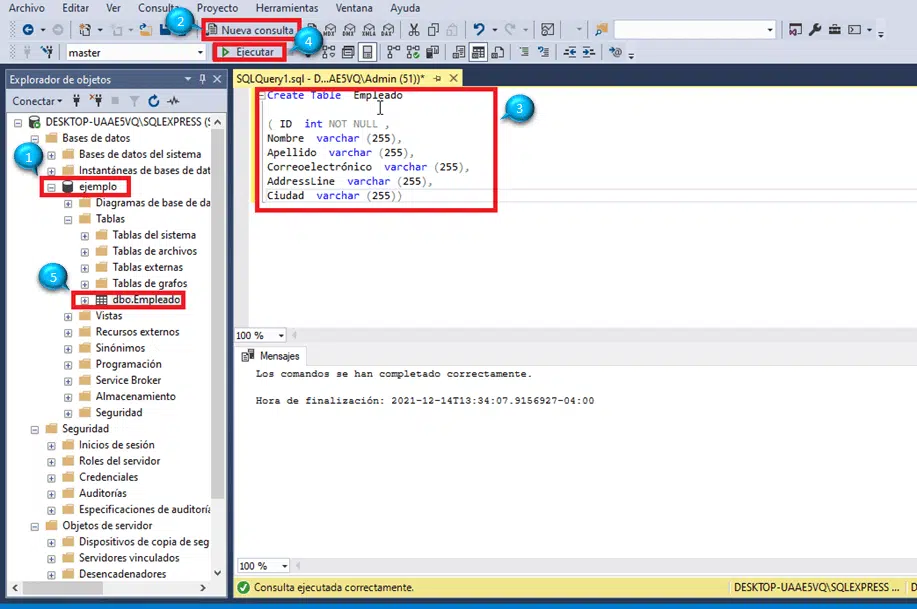The width and height of the screenshot is (917, 609).
Task: Click the Cut scissors icon
Action: pos(416,30)
